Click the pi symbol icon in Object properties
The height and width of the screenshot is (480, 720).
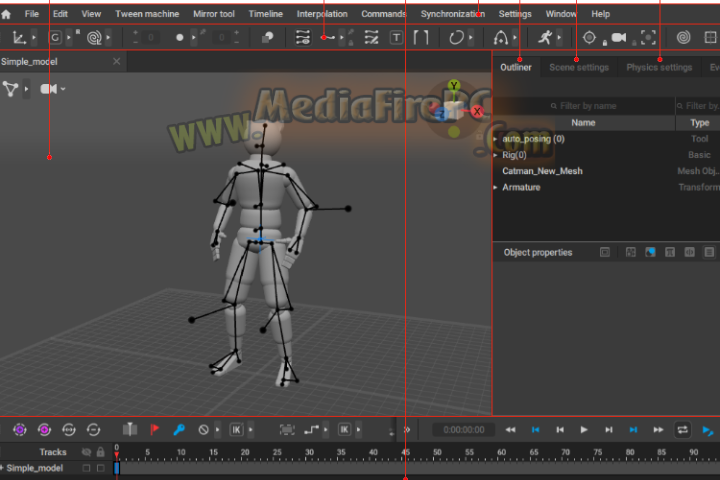pyautogui.click(x=670, y=252)
